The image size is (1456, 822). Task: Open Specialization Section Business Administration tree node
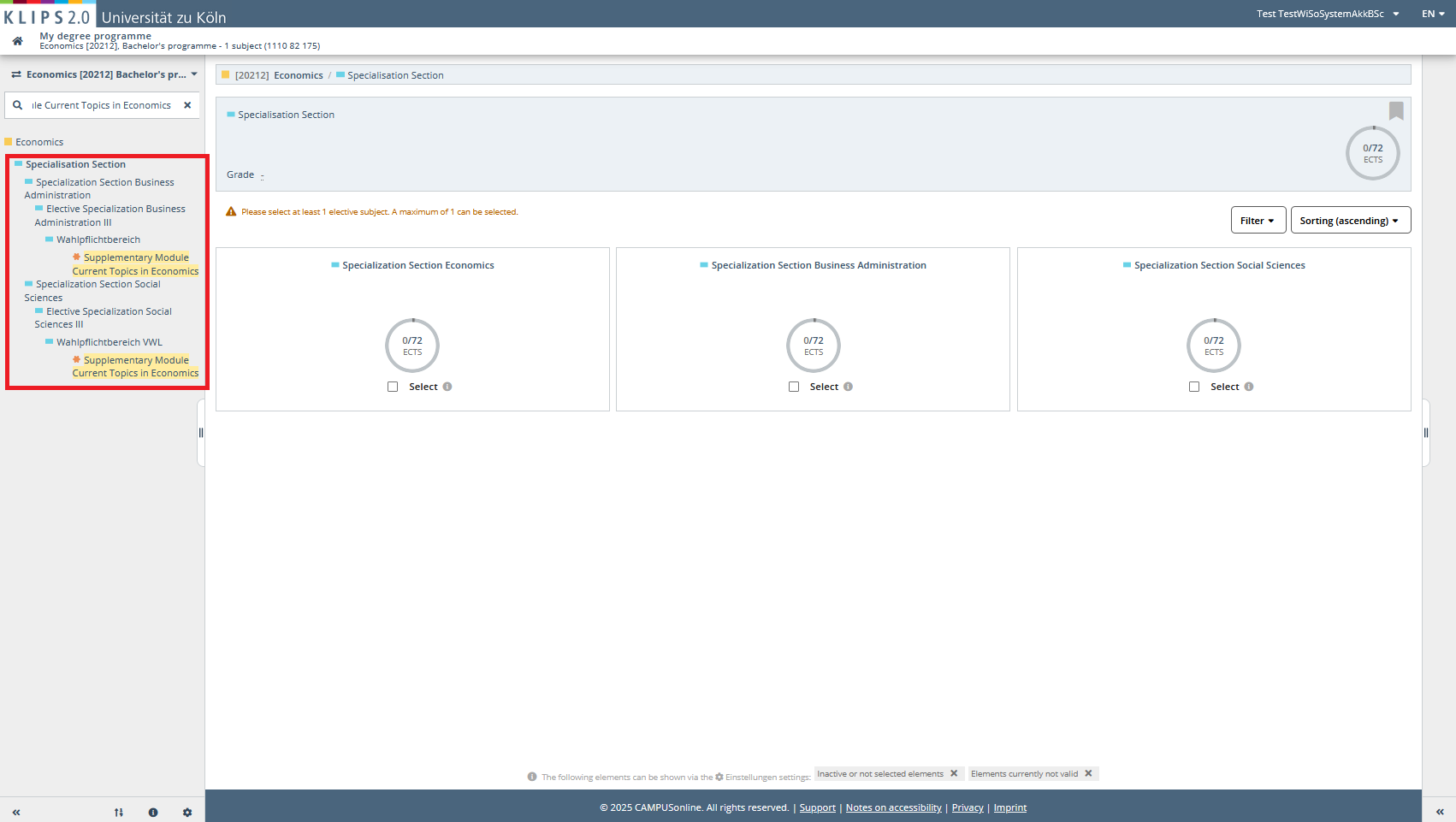(99, 188)
